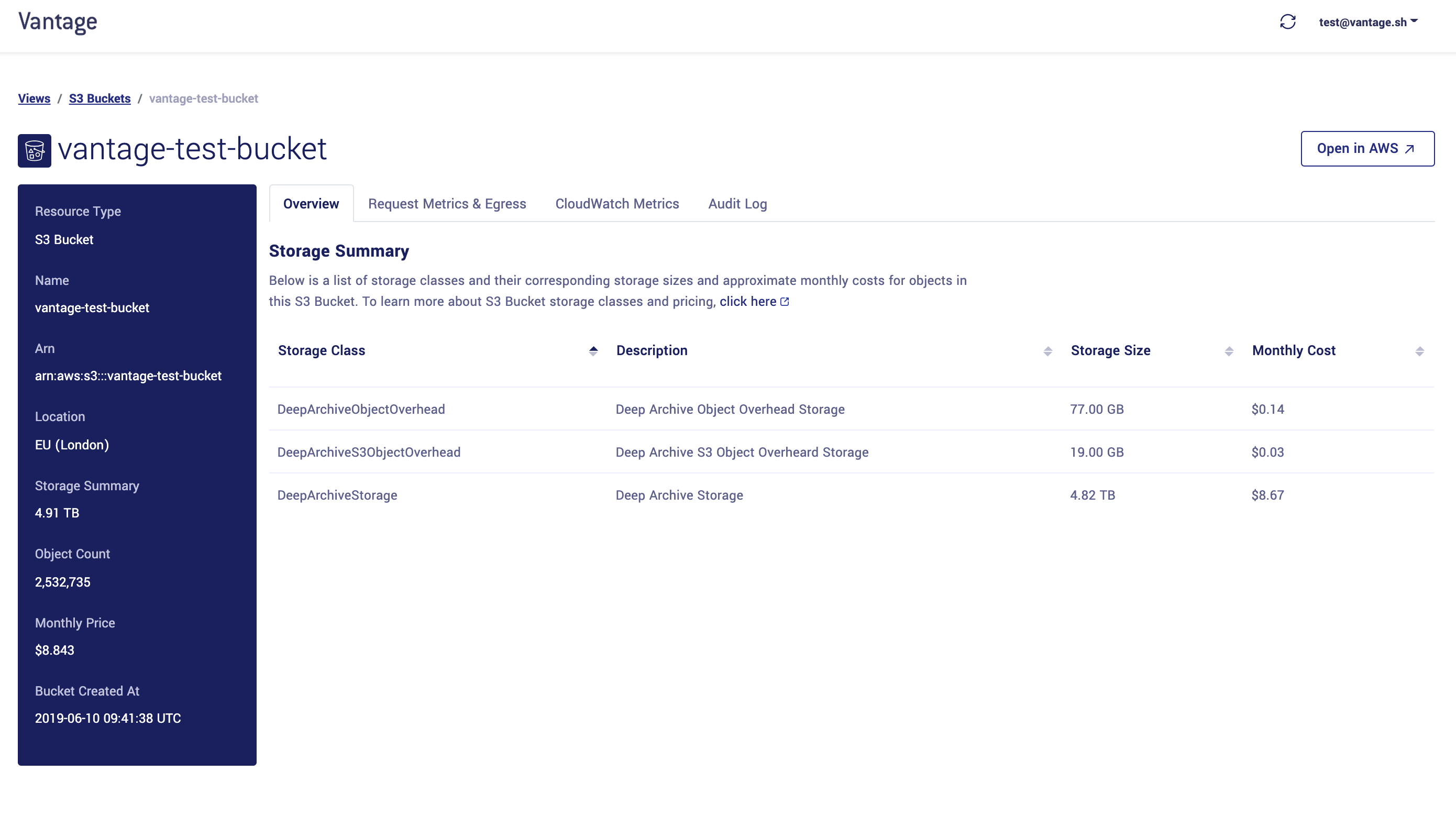Navigate to Views via the breadcrumb
Screen dimensions: 1456x838
[34, 98]
